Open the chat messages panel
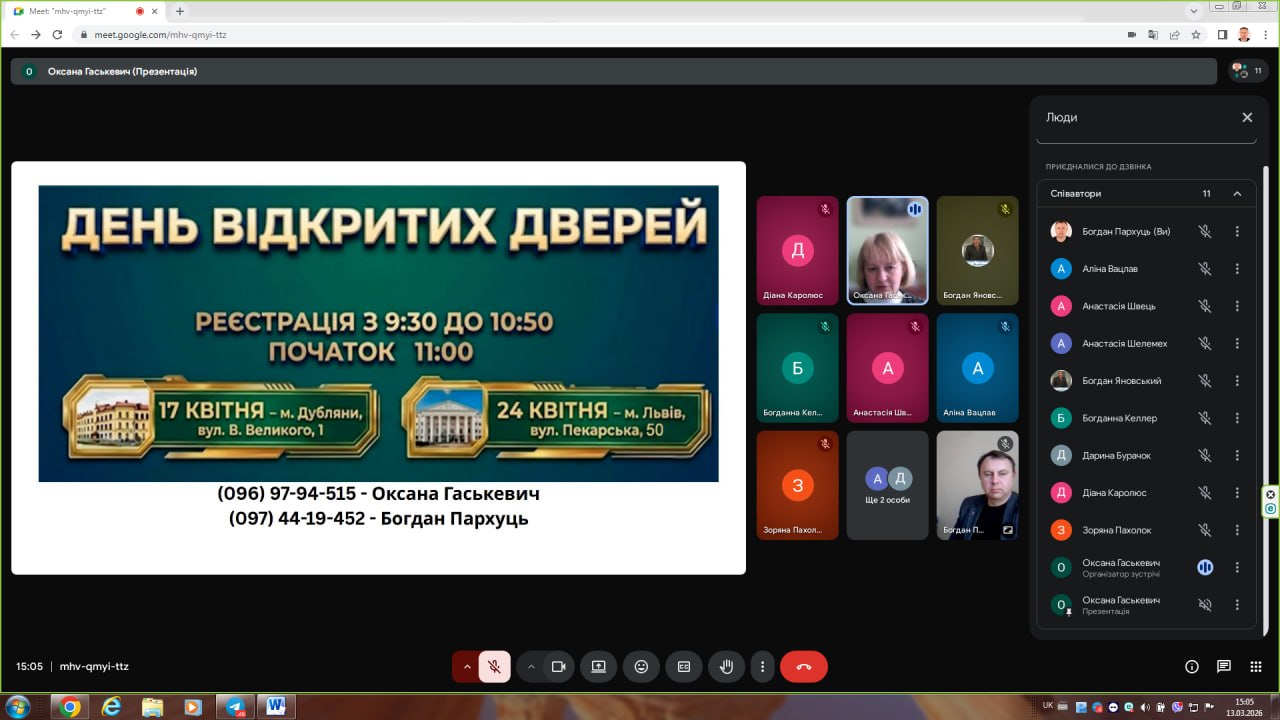Screen dimensions: 1280x720 (x=1223, y=667)
